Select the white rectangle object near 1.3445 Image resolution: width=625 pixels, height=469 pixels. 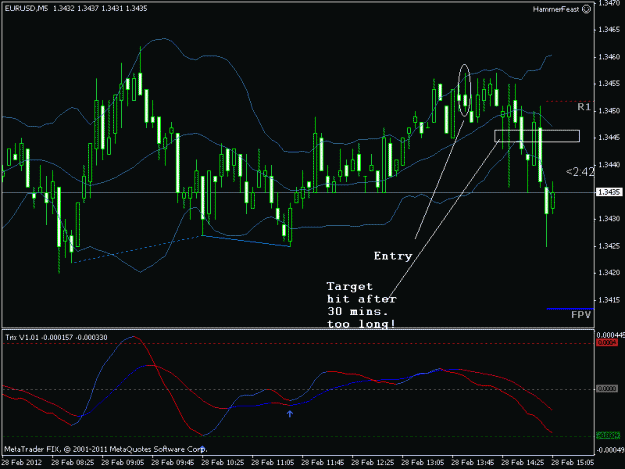click(537, 136)
